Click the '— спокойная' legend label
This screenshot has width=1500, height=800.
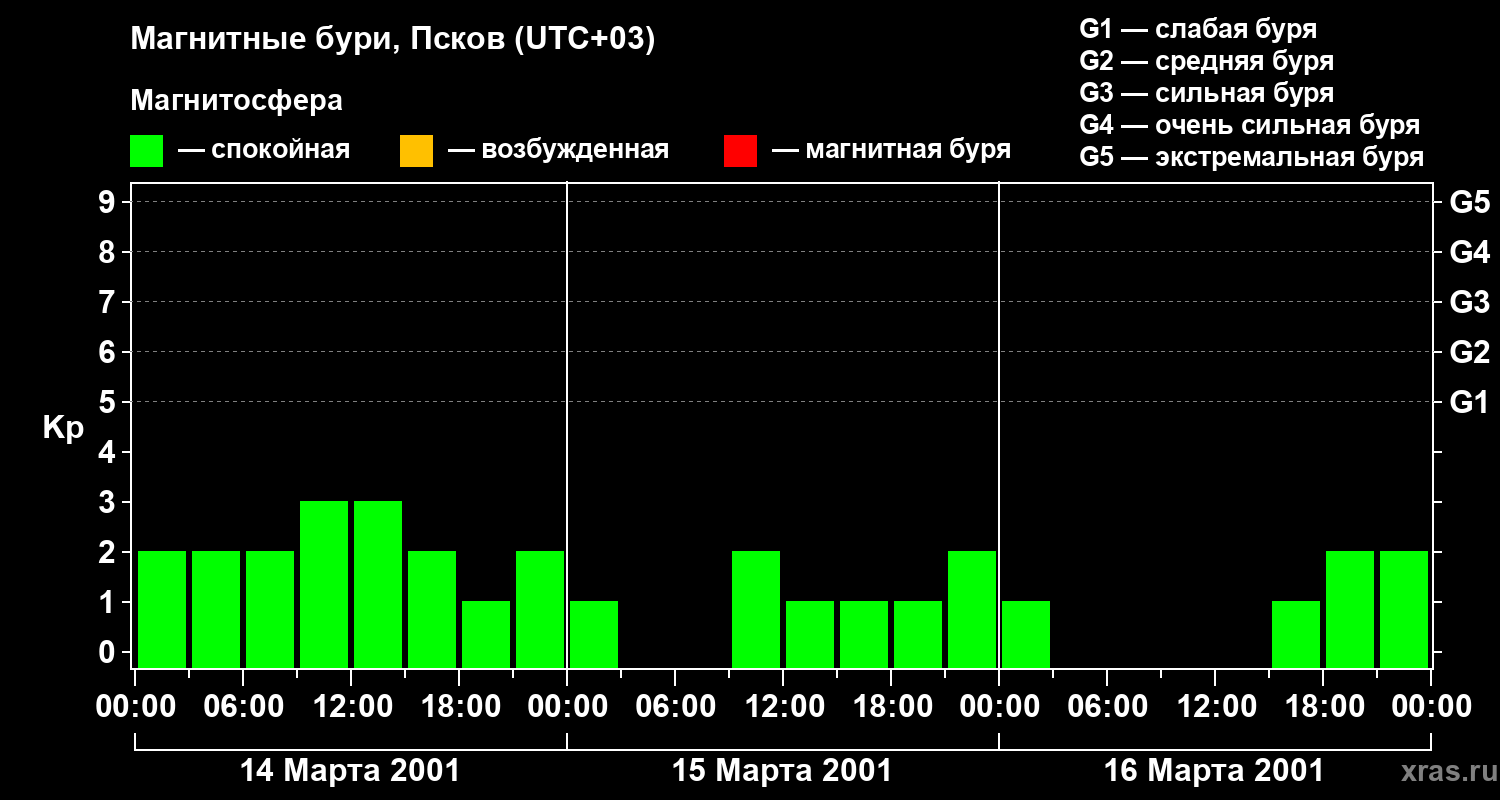[x=264, y=150]
